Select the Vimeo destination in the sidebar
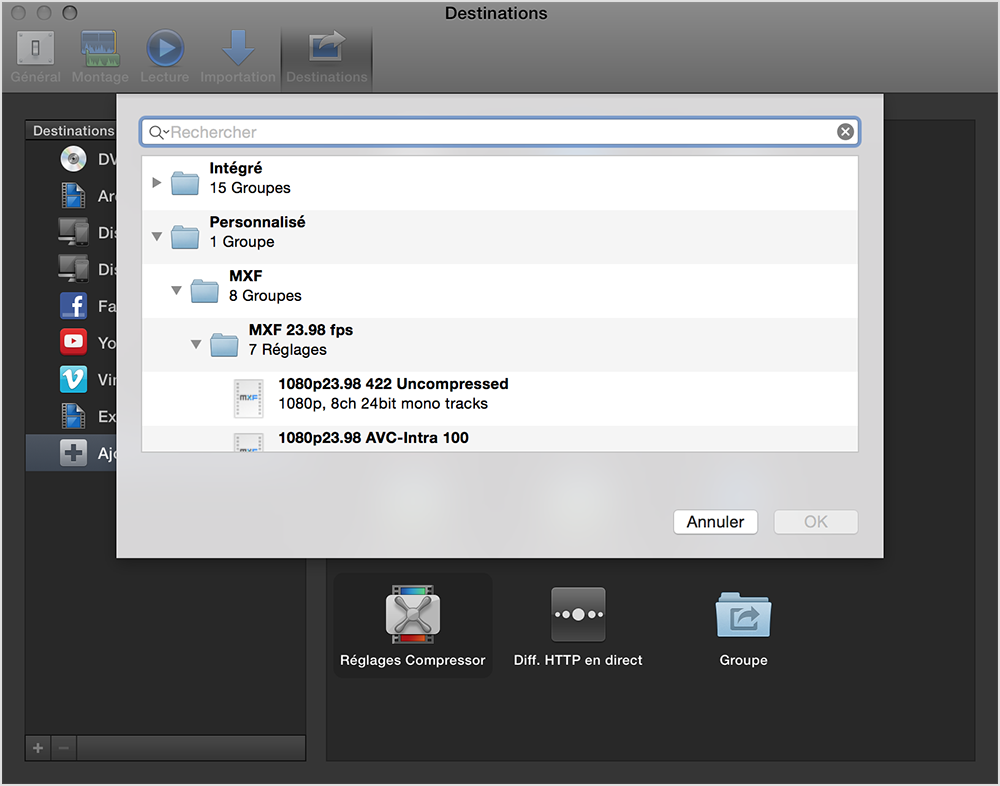Image resolution: width=1000 pixels, height=786 pixels. (x=73, y=379)
